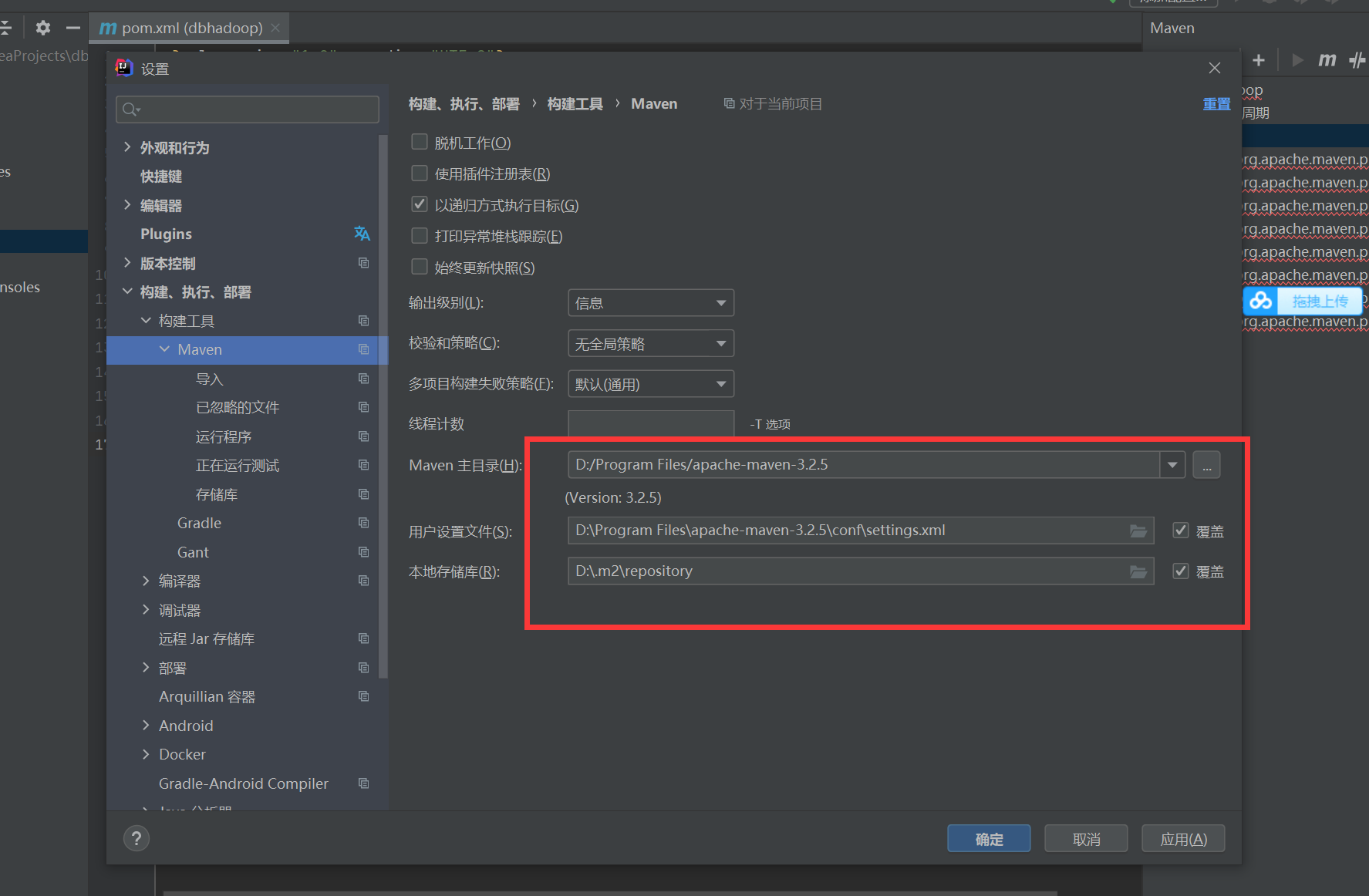1369x896 pixels.
Task: Click the project-level icon beside 编译器
Action: (364, 581)
